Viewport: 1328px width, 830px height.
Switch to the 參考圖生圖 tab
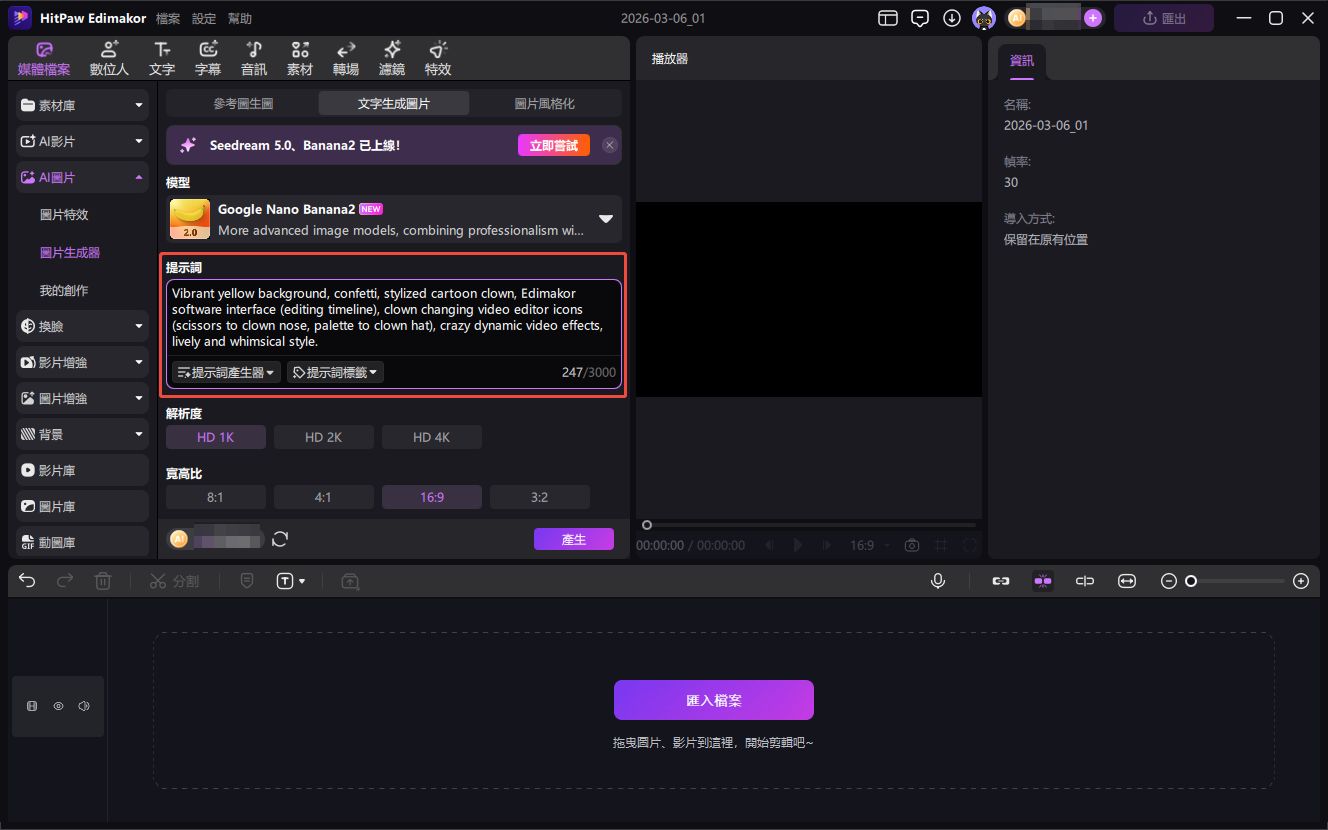(242, 103)
